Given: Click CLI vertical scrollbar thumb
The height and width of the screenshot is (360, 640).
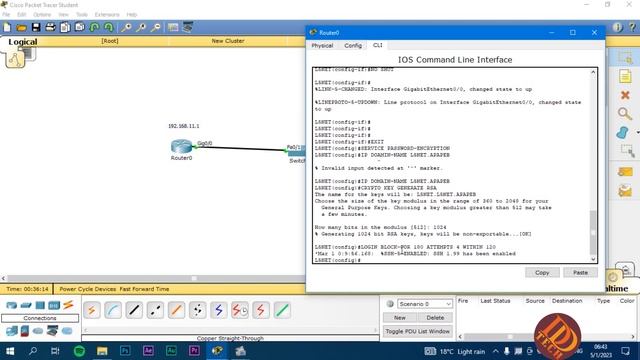Looking at the screenshot, I should point(593,233).
